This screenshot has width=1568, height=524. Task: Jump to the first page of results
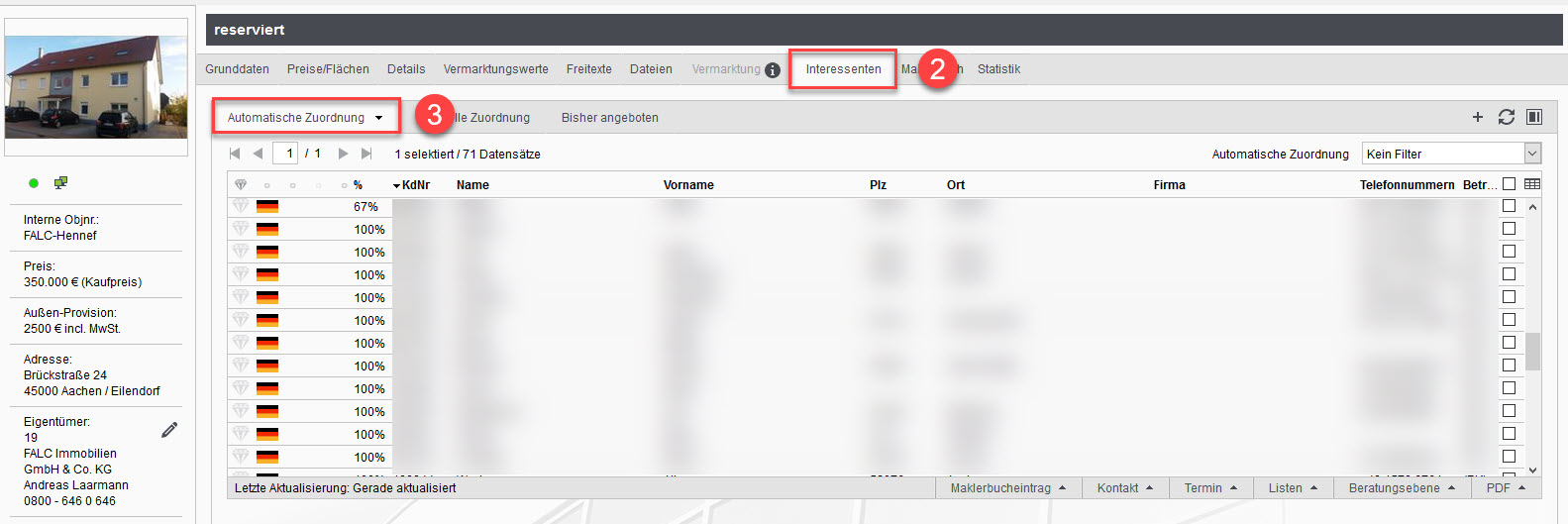[x=235, y=154]
